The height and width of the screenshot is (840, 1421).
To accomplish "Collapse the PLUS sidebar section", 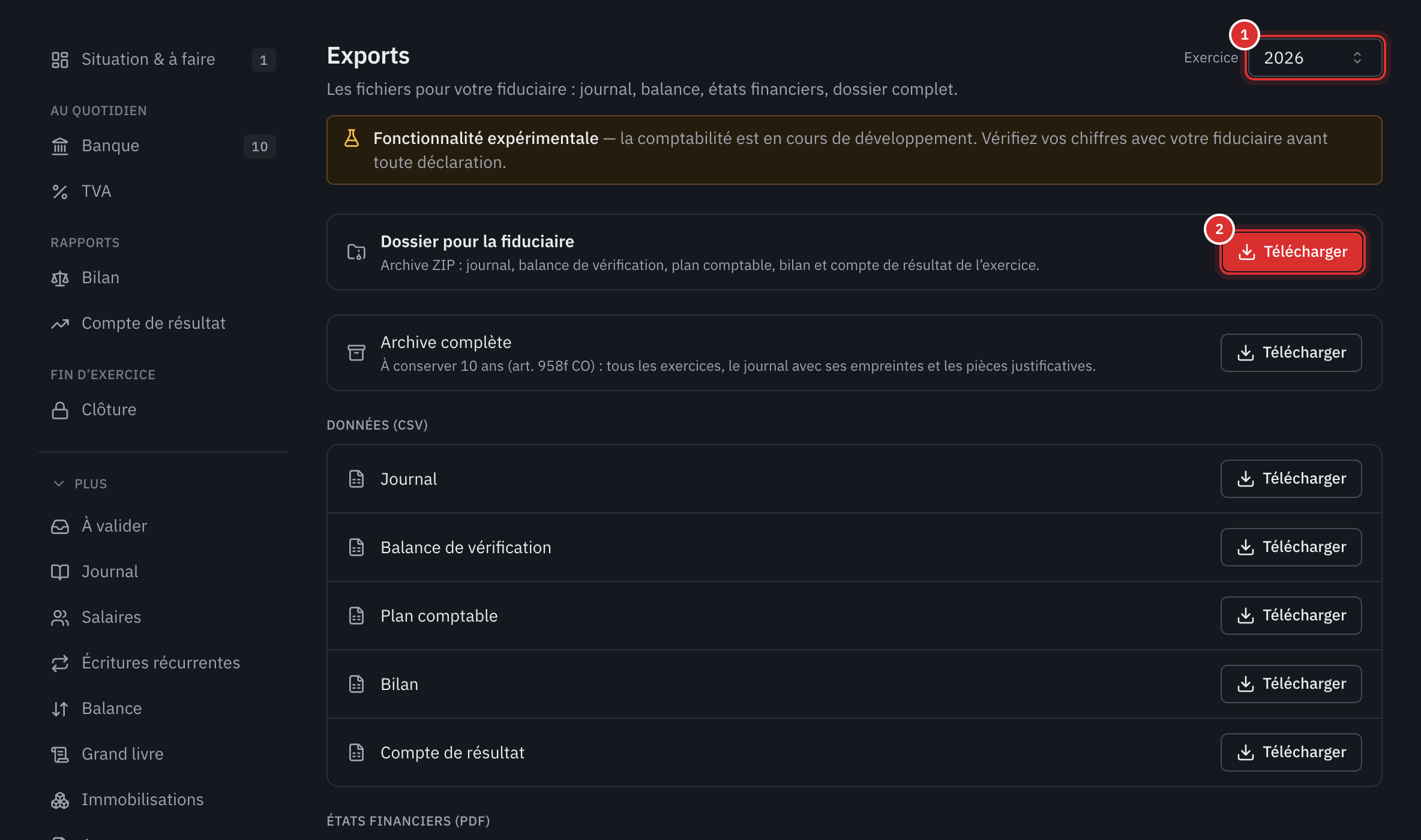I will tap(79, 484).
